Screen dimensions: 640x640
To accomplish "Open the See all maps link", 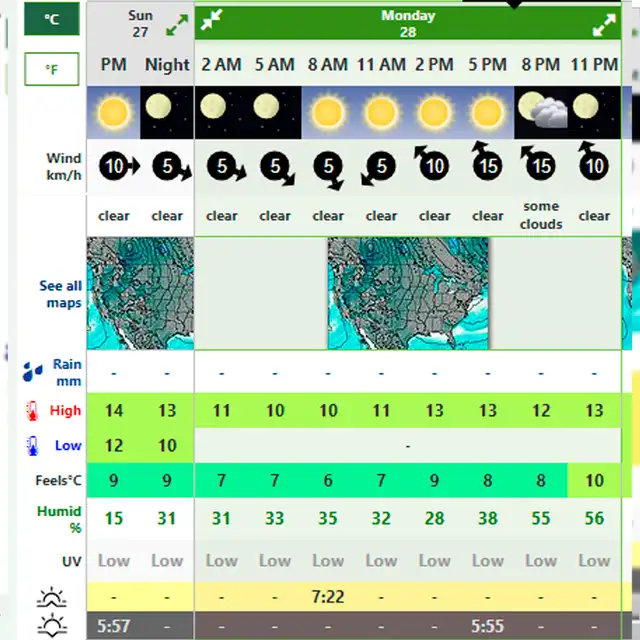I will [60, 294].
